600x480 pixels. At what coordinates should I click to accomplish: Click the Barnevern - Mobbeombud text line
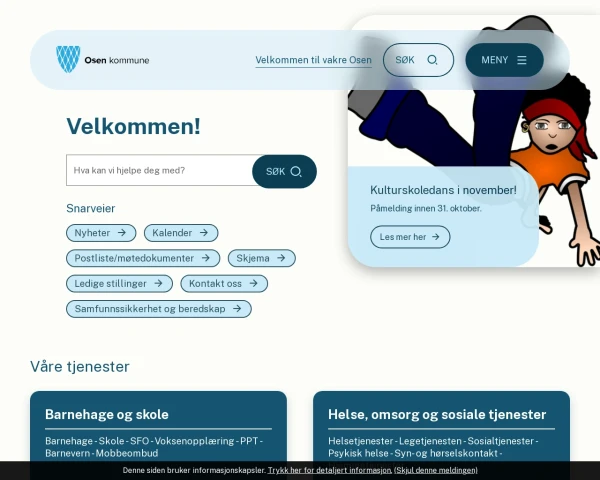point(101,453)
